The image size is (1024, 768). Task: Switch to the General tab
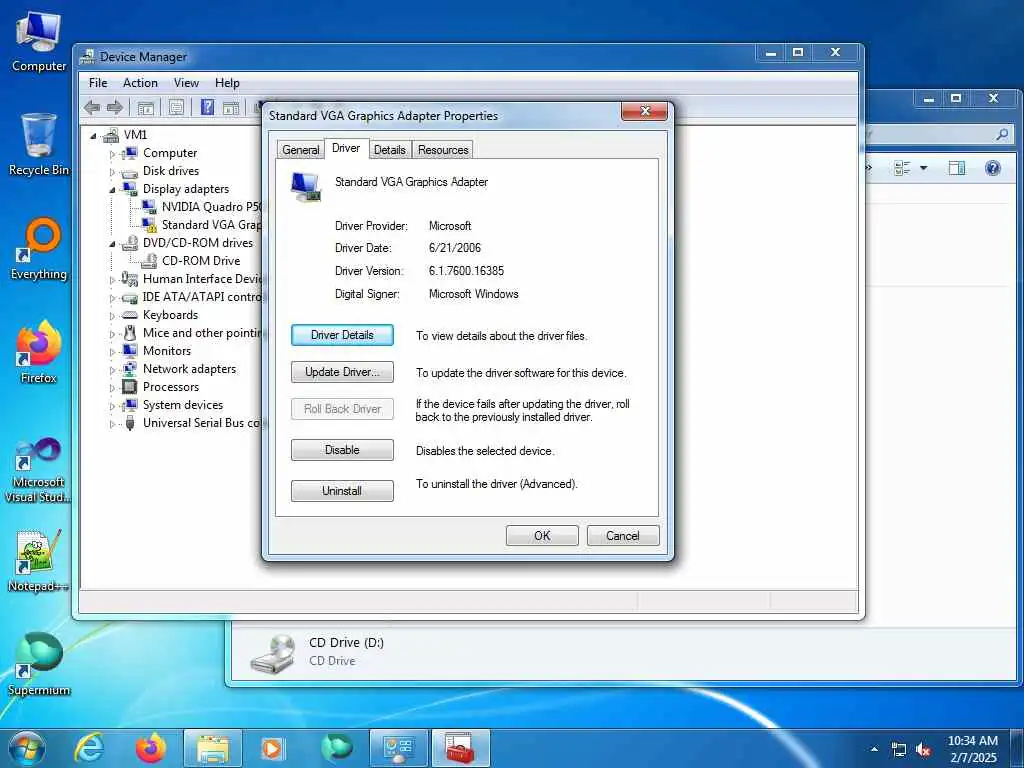300,150
